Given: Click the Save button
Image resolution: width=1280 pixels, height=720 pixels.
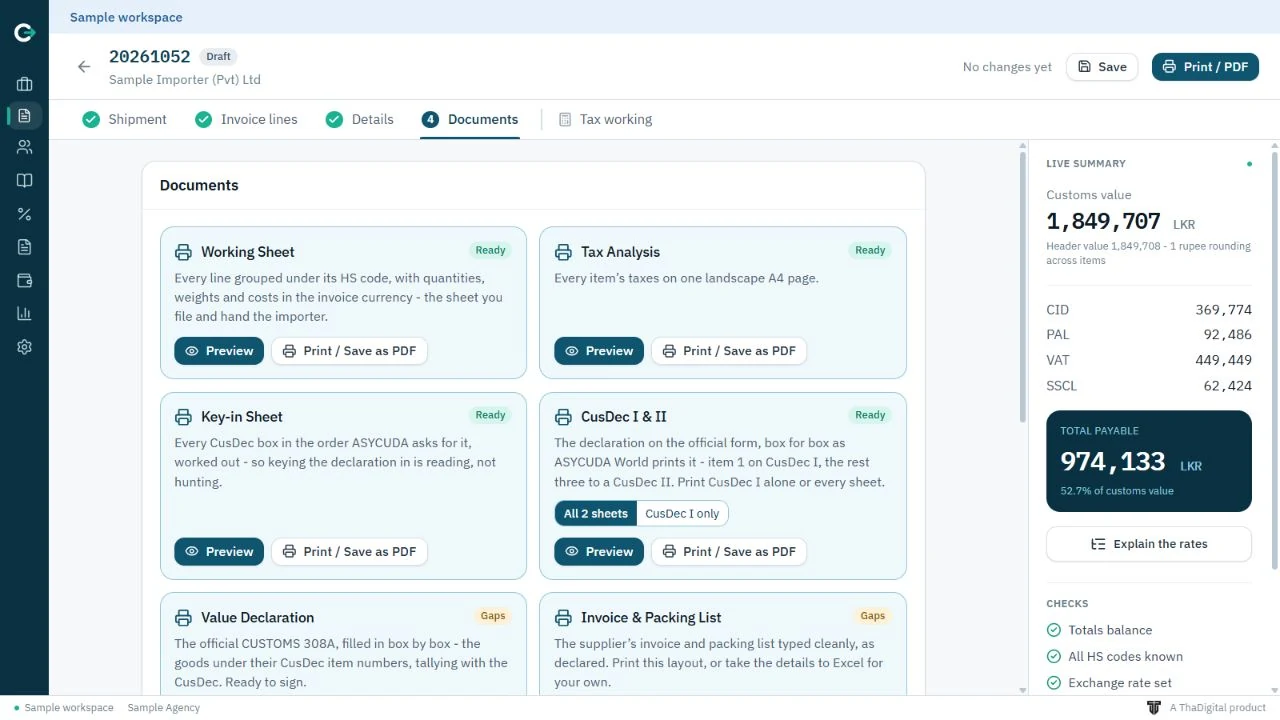Looking at the screenshot, I should coord(1102,67).
